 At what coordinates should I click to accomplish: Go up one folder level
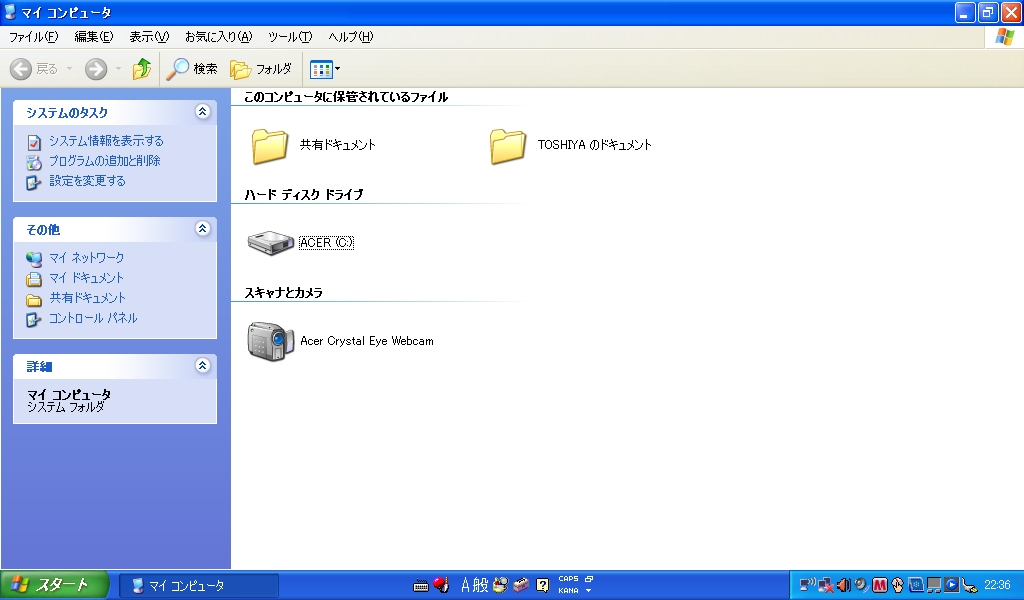pyautogui.click(x=142, y=69)
